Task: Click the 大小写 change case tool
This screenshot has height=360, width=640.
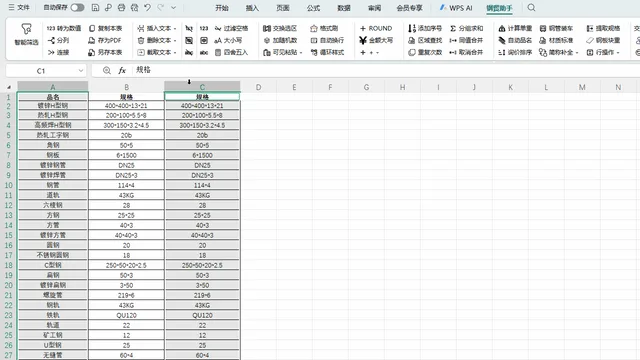Action: click(228, 40)
